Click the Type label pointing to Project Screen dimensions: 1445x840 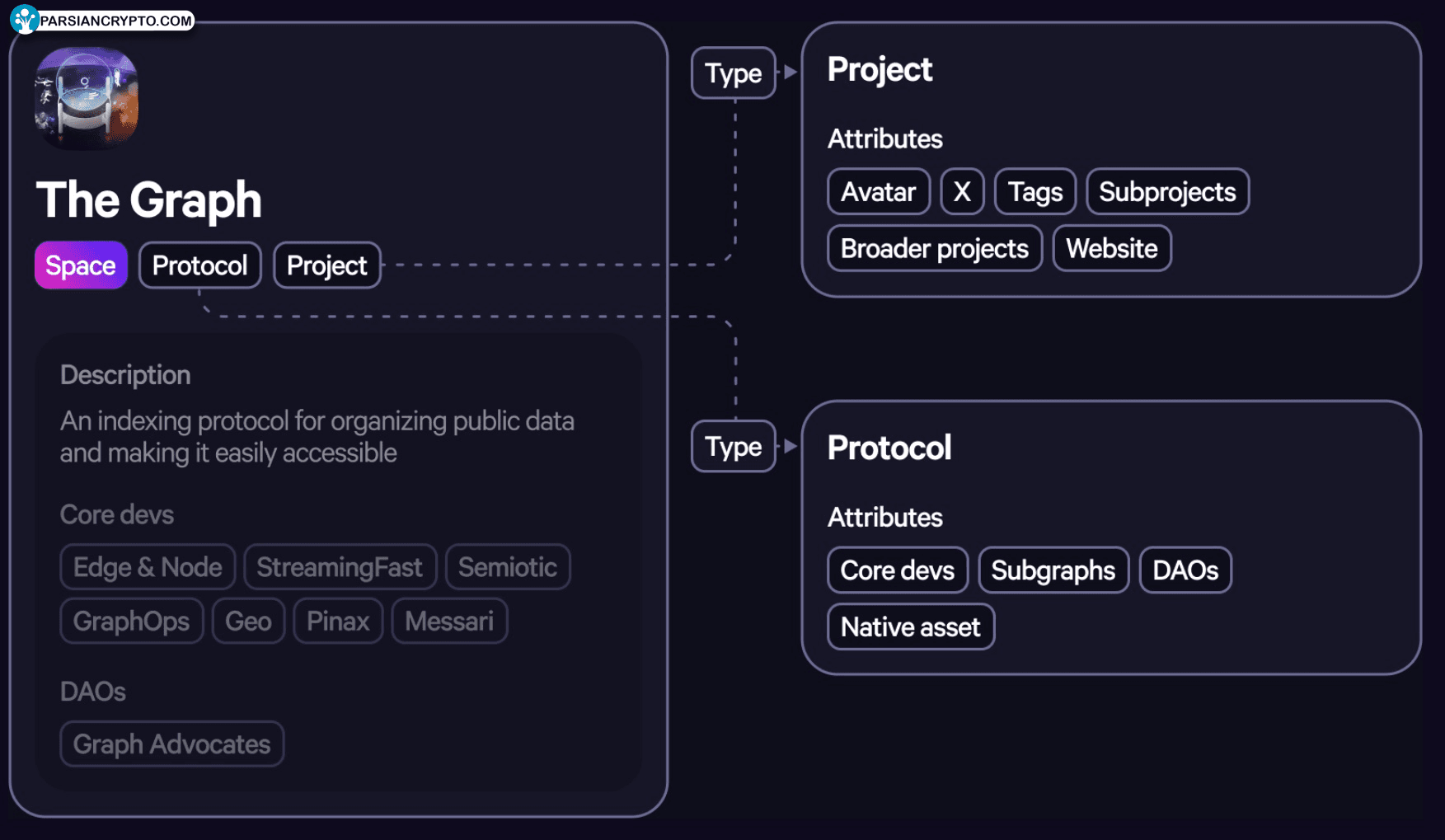pyautogui.click(x=733, y=73)
